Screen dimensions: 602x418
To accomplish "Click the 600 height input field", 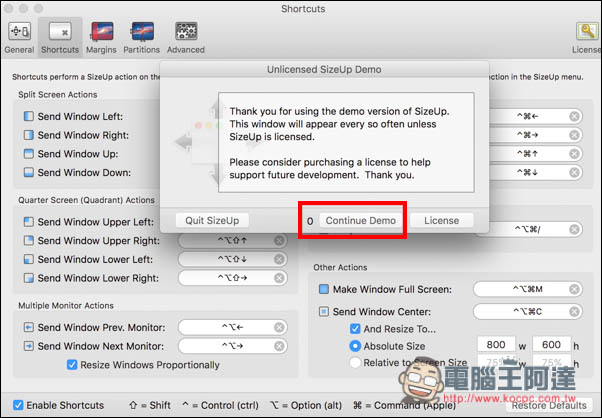I will click(x=551, y=345).
